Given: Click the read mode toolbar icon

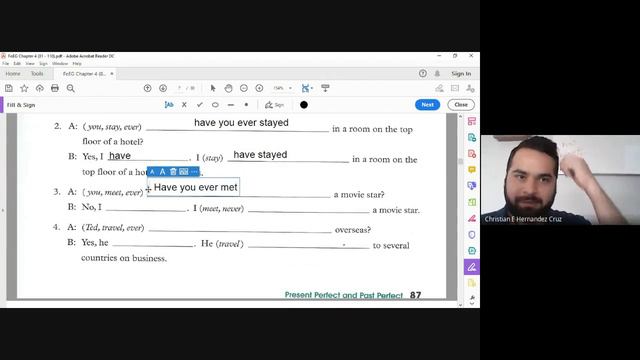Looking at the screenshot, I should [325, 88].
